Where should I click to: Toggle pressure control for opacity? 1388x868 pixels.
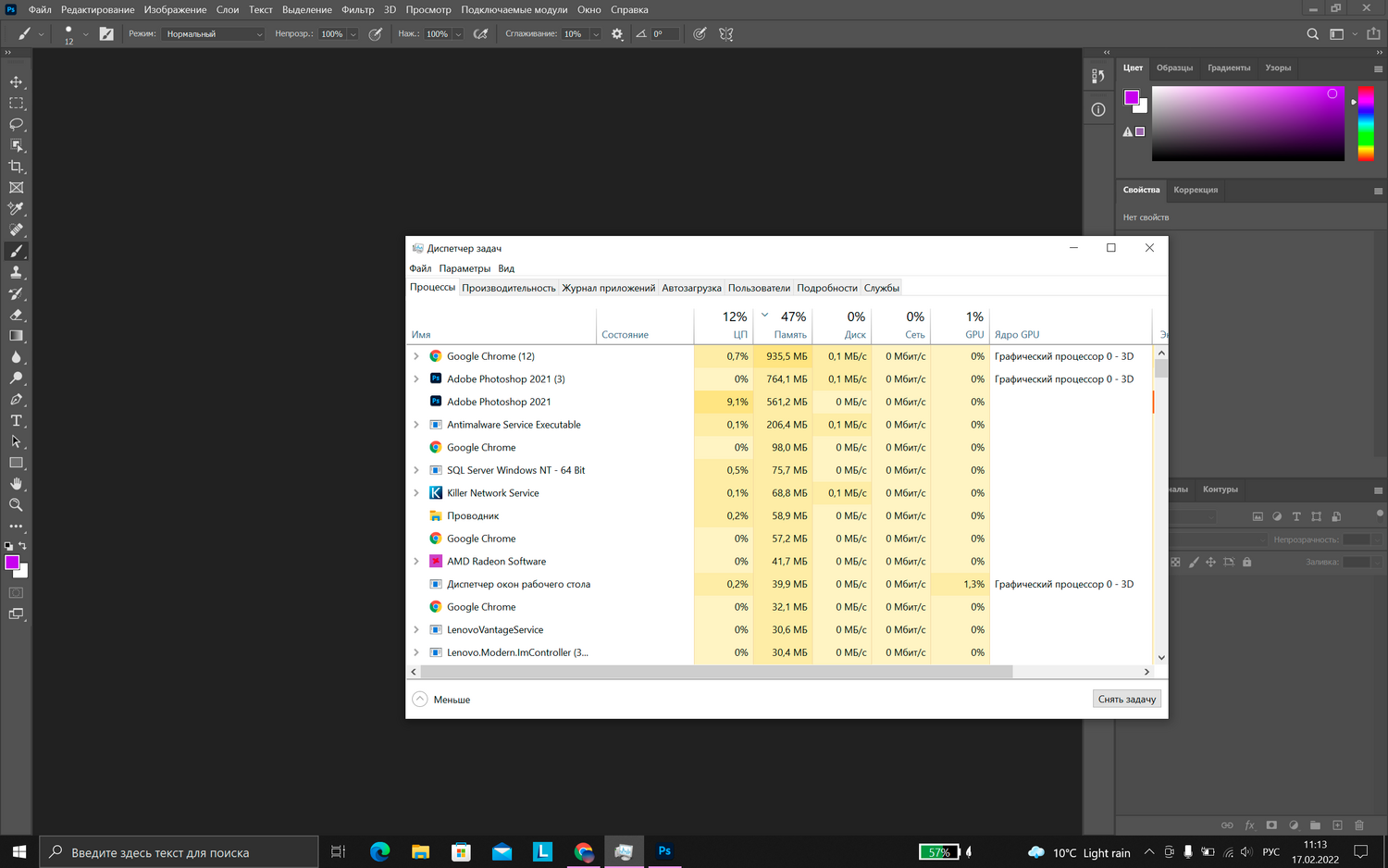(376, 34)
